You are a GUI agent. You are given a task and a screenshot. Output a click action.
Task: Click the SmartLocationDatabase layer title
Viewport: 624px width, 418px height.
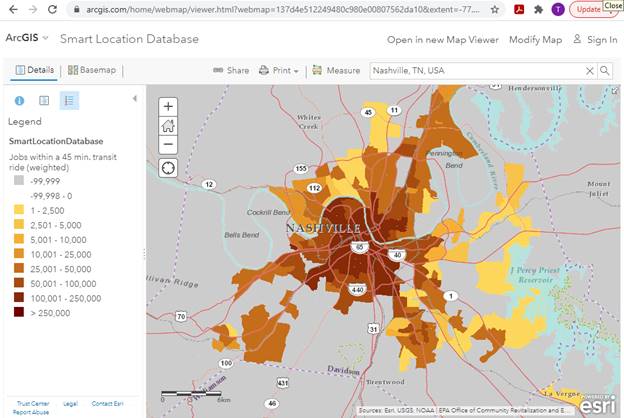56,141
